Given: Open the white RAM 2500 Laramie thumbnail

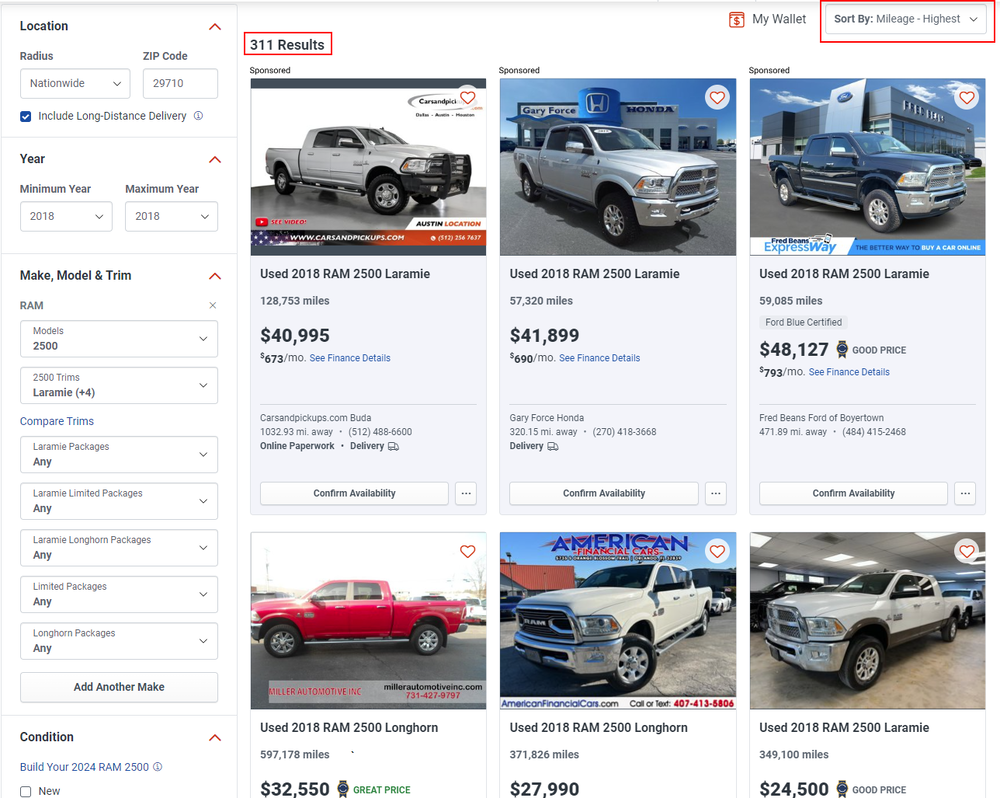Looking at the screenshot, I should (867, 621).
